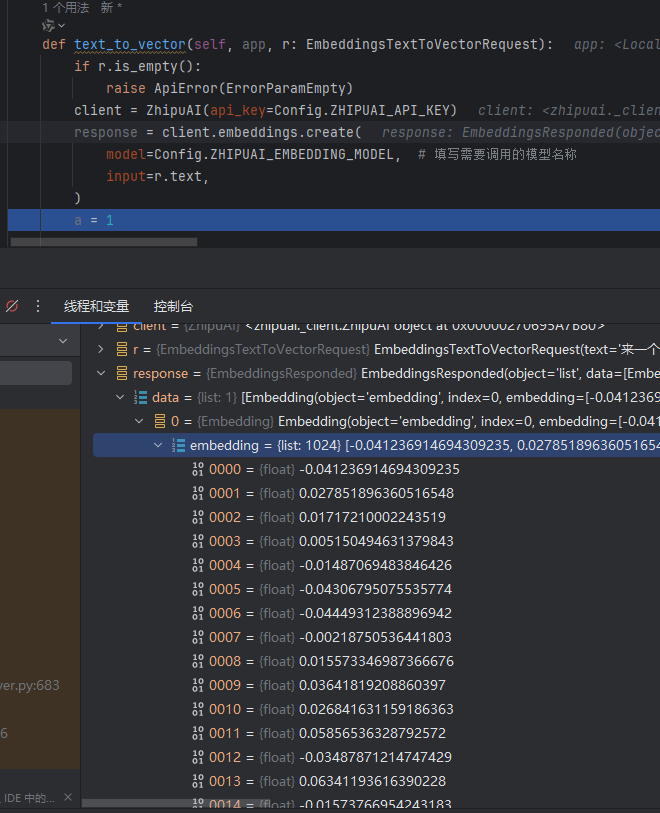Select value 0.06341193616390228 of item 0013
Image resolution: width=660 pixels, height=813 pixels.
click(x=372, y=781)
